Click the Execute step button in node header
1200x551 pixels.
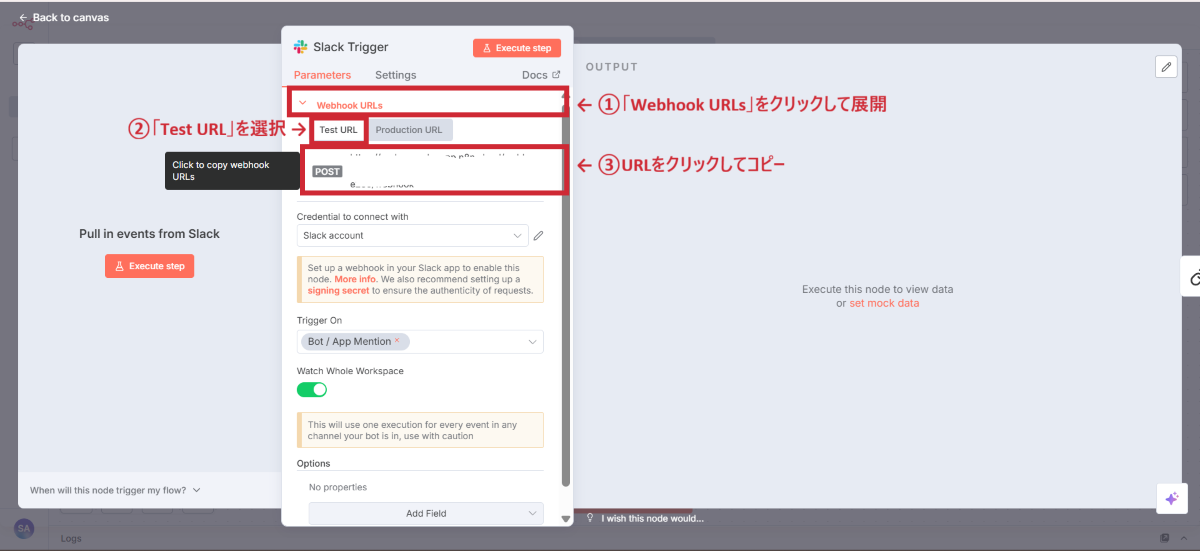click(x=517, y=48)
